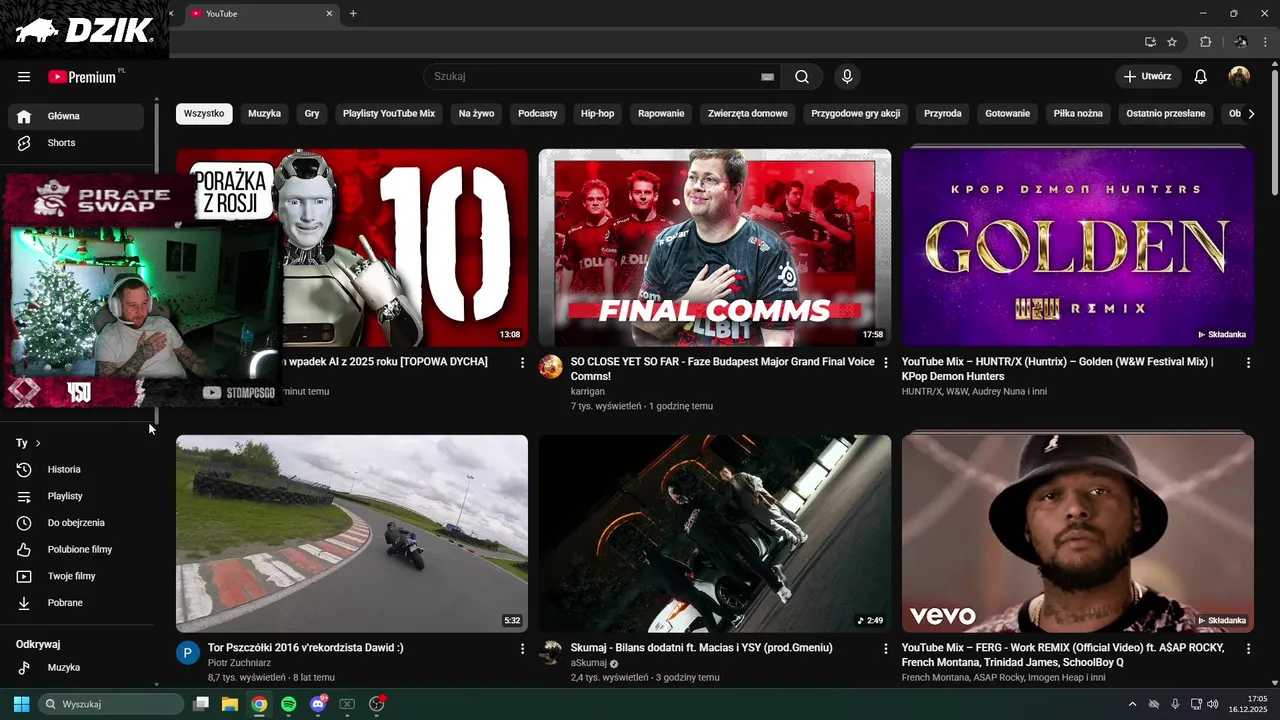
Task: Select the Muzyka filter chip
Action: pos(264,114)
